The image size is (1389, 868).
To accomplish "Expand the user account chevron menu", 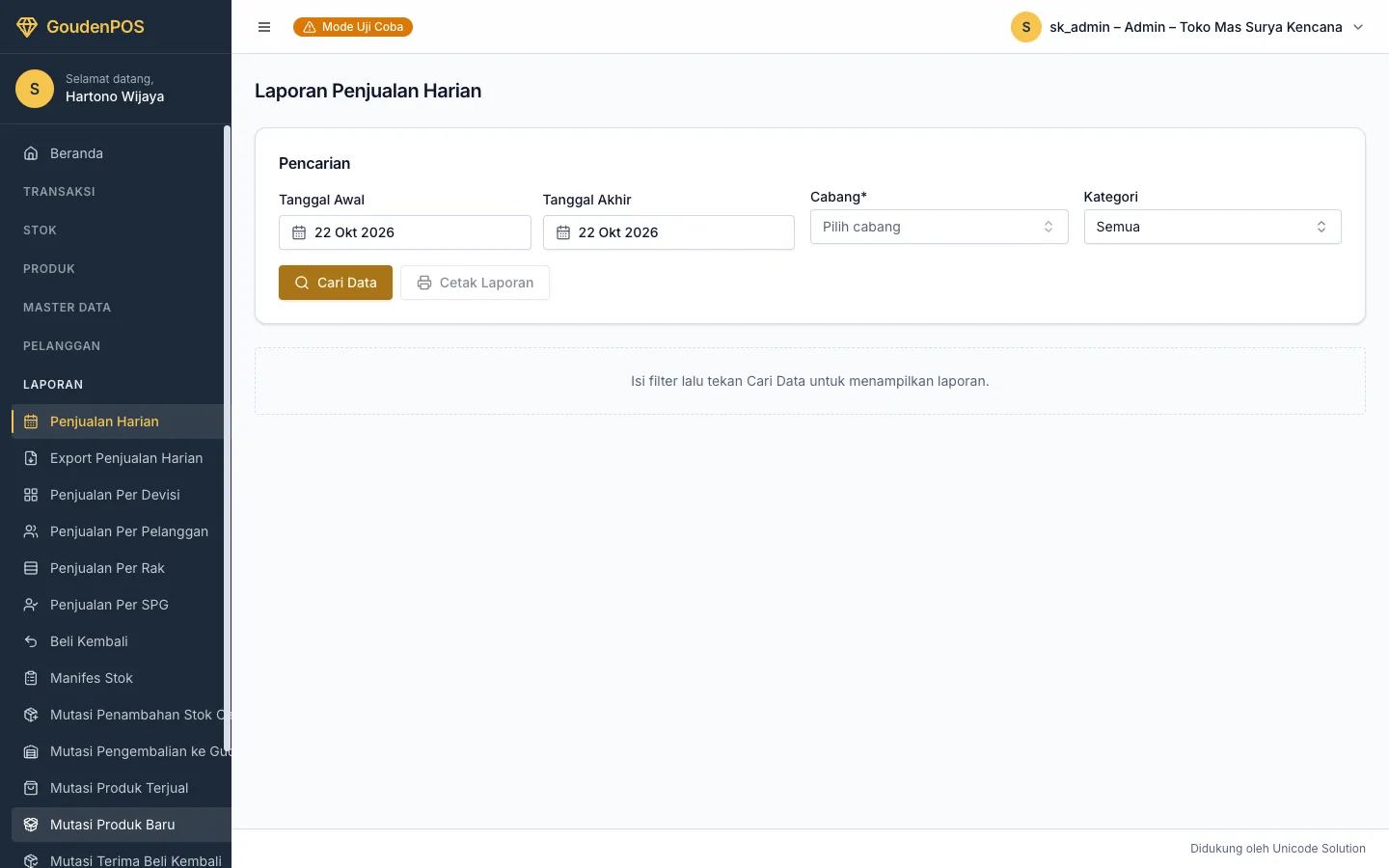I will click(x=1358, y=27).
